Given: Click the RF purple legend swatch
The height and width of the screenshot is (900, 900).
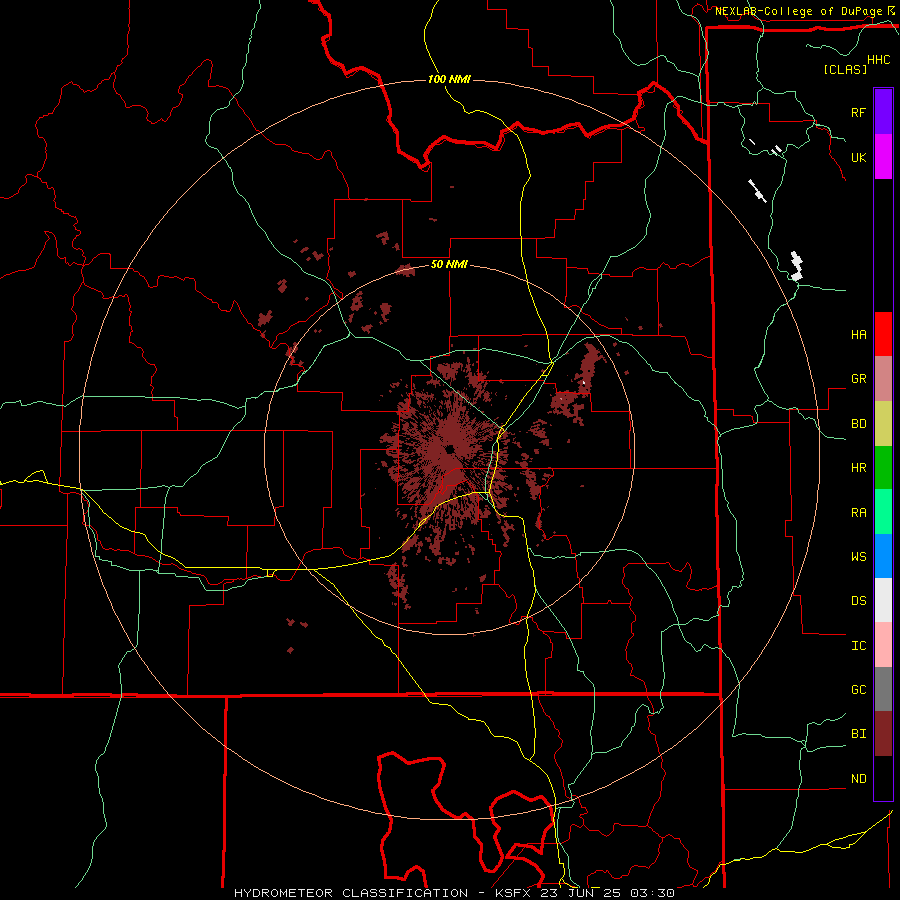Looking at the screenshot, I should coord(883,112).
